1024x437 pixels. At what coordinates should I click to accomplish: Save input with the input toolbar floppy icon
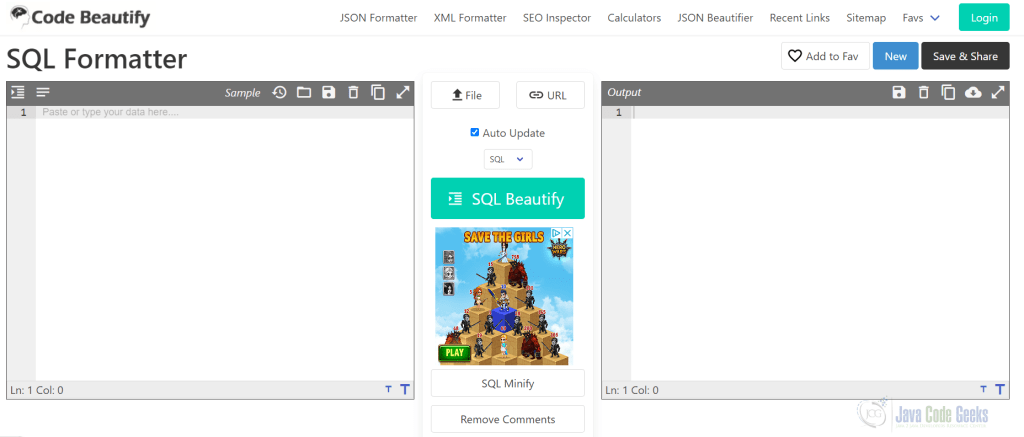tap(328, 93)
